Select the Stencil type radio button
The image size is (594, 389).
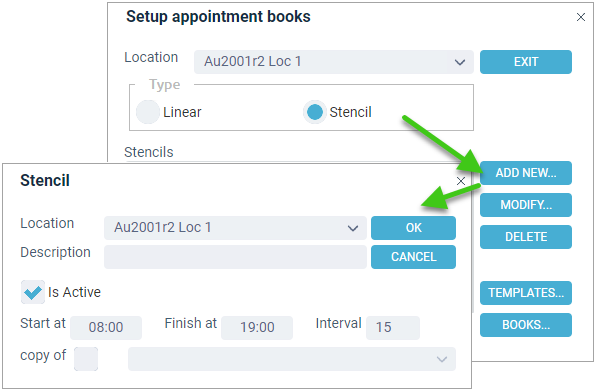click(315, 112)
